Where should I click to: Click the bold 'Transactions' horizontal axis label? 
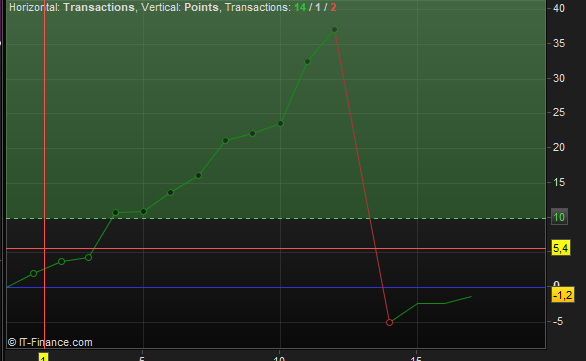(x=99, y=7)
